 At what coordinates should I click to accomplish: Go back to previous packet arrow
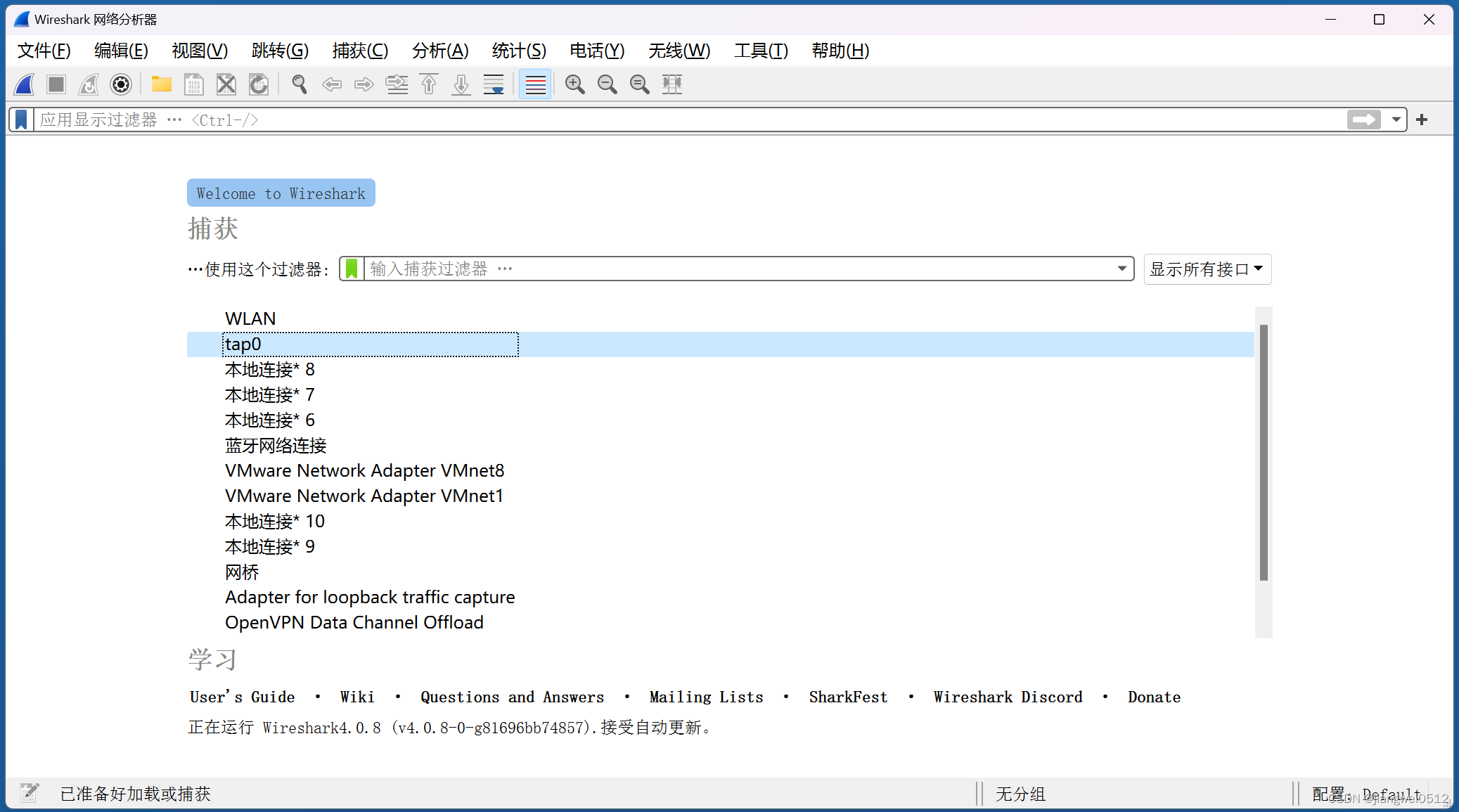click(x=332, y=84)
